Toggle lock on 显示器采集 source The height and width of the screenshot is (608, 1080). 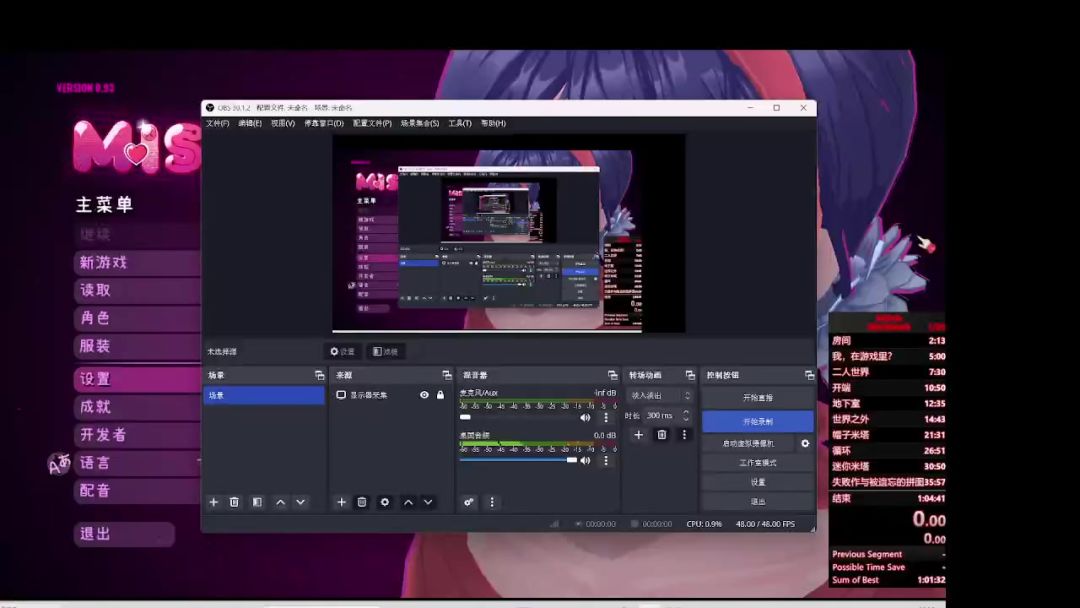pos(440,395)
